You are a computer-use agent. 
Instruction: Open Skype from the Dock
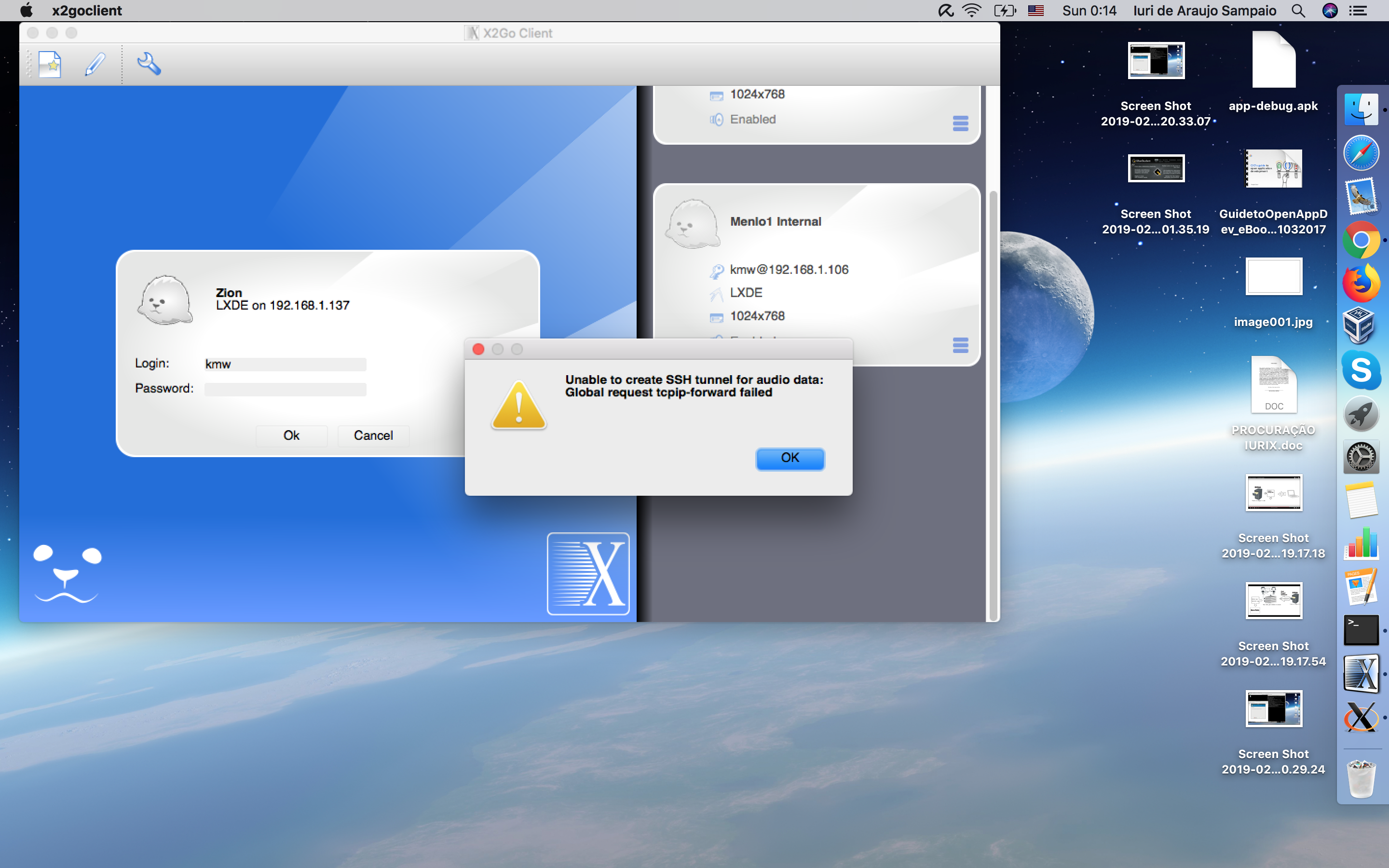click(1361, 370)
